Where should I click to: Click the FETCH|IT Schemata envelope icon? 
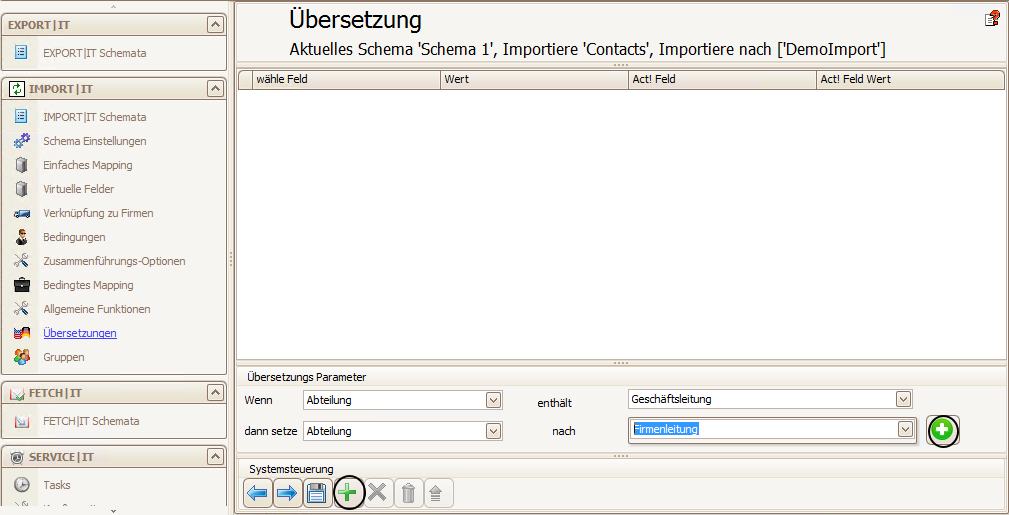tap(22, 421)
